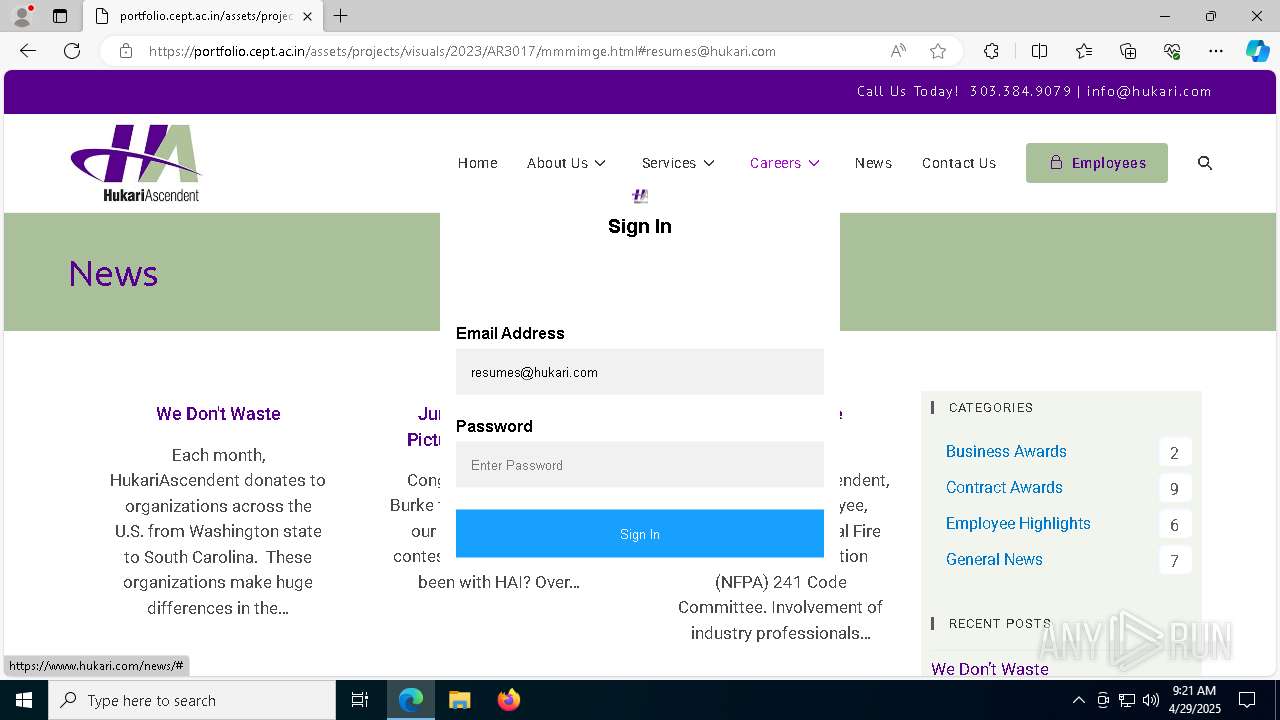Open We Don't Waste recent post
1280x720 pixels.
[990, 669]
